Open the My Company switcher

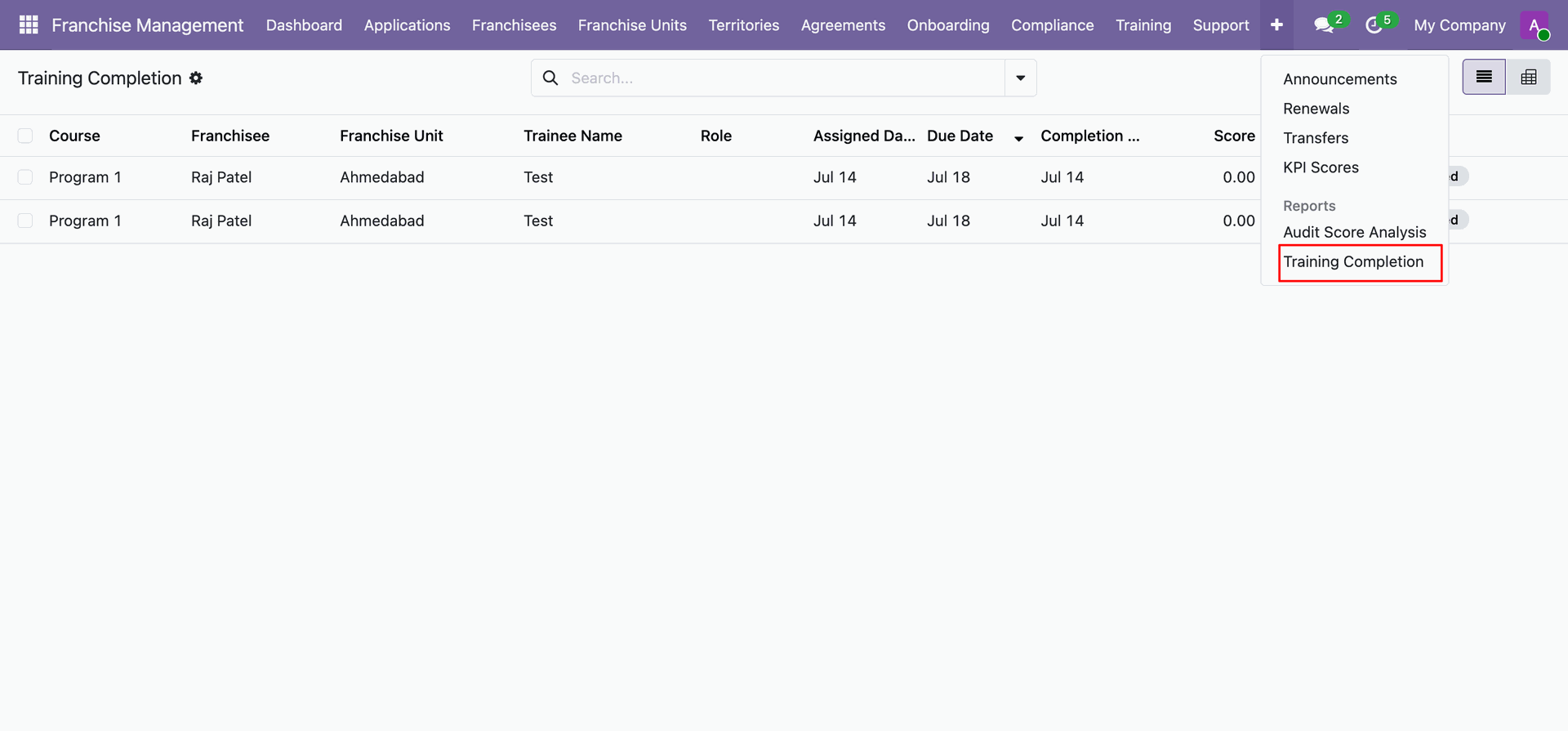tap(1459, 25)
